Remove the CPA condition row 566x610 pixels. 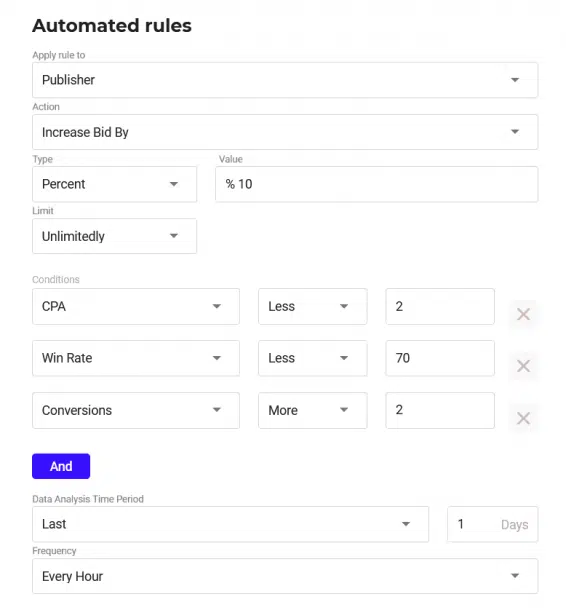coord(523,314)
